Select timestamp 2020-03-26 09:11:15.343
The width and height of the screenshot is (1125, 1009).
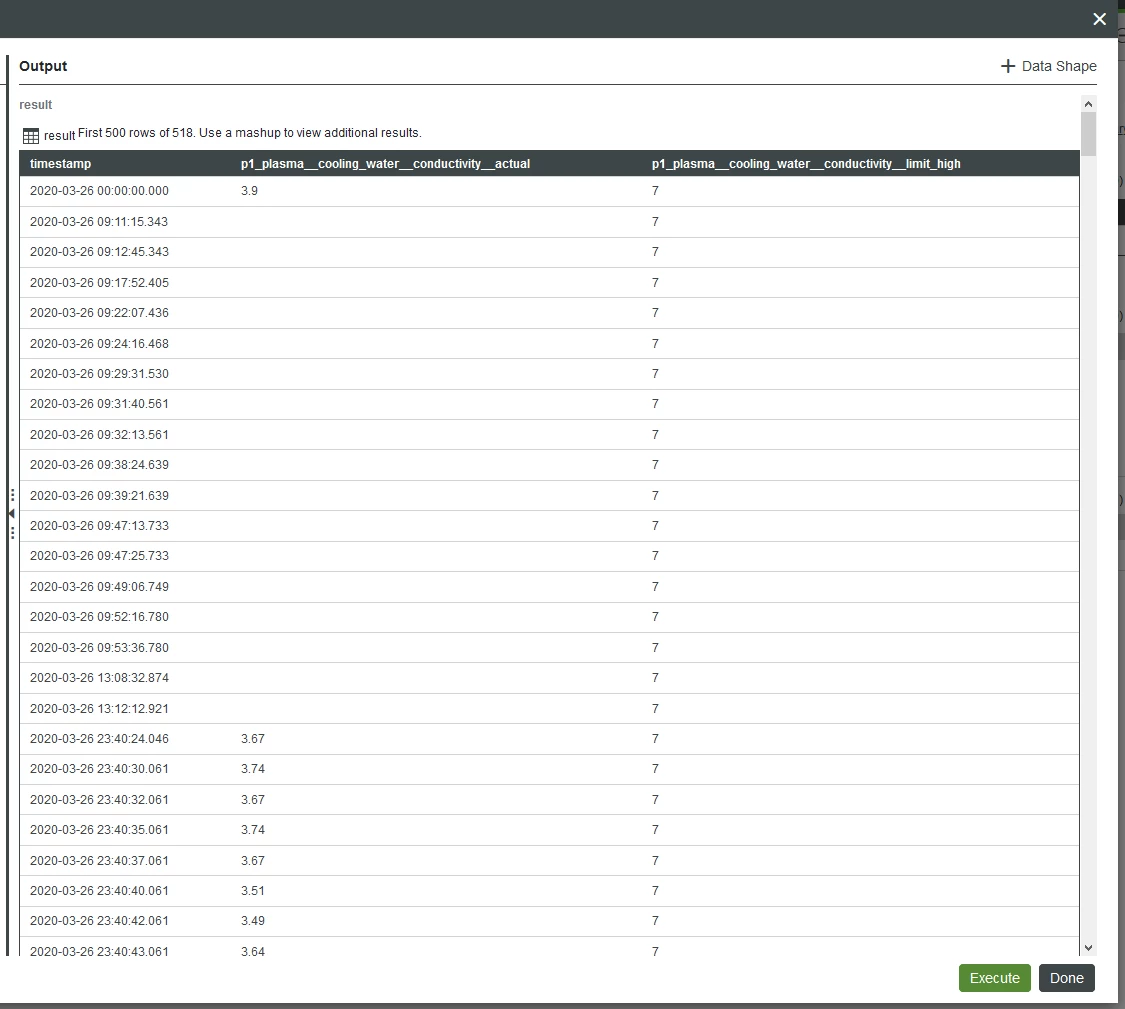[99, 222]
